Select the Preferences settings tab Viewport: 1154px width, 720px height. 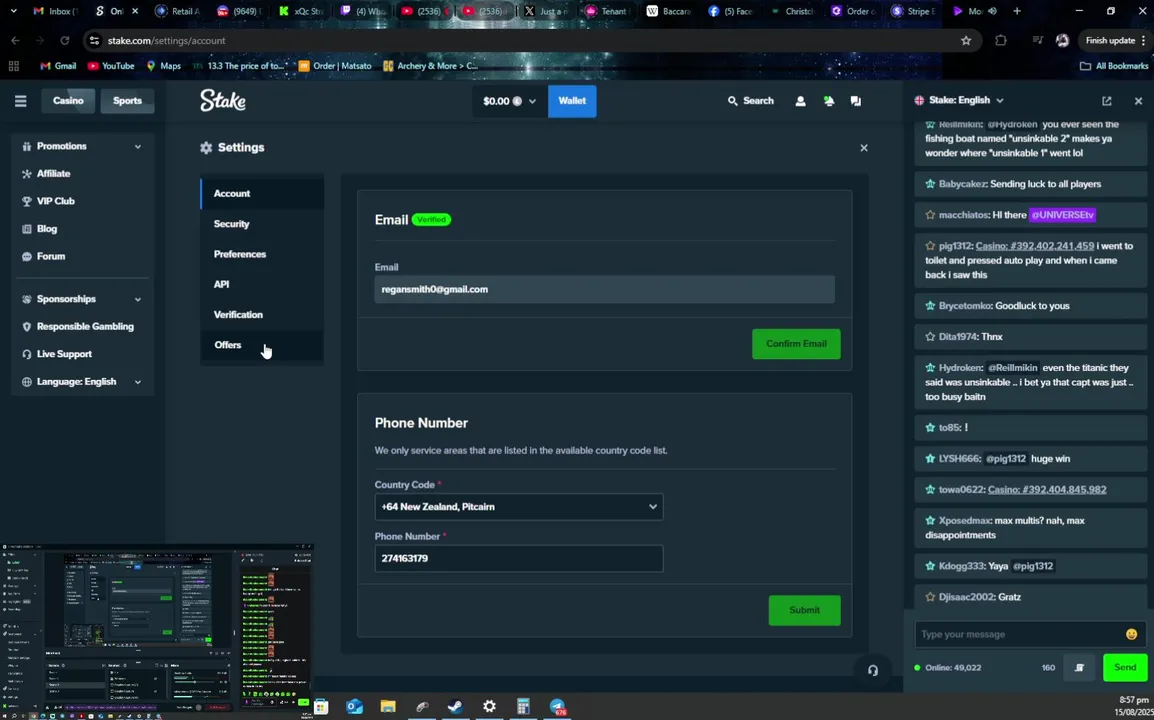tap(262, 254)
